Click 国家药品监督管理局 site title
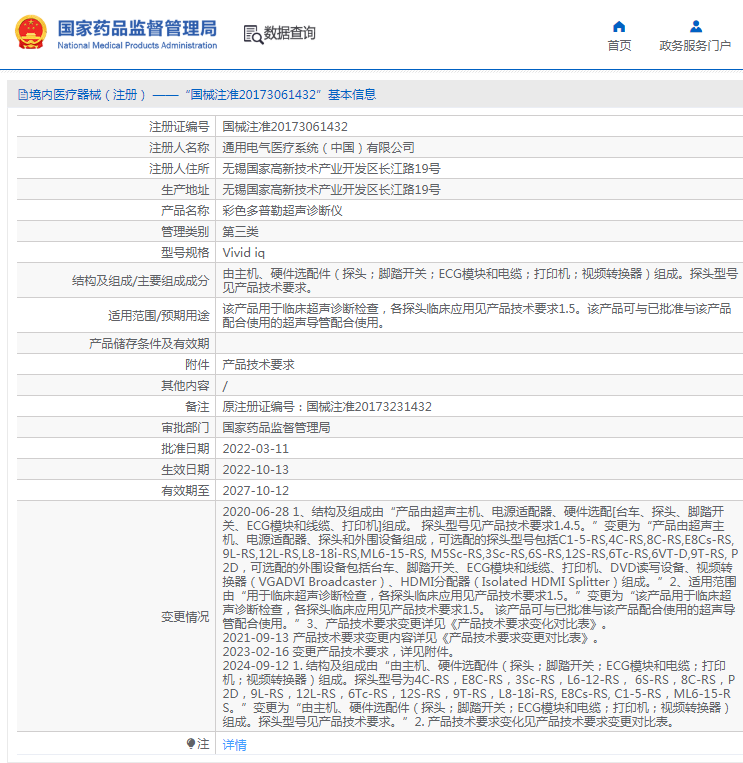Image resolution: width=743 pixels, height=763 pixels. point(137,28)
